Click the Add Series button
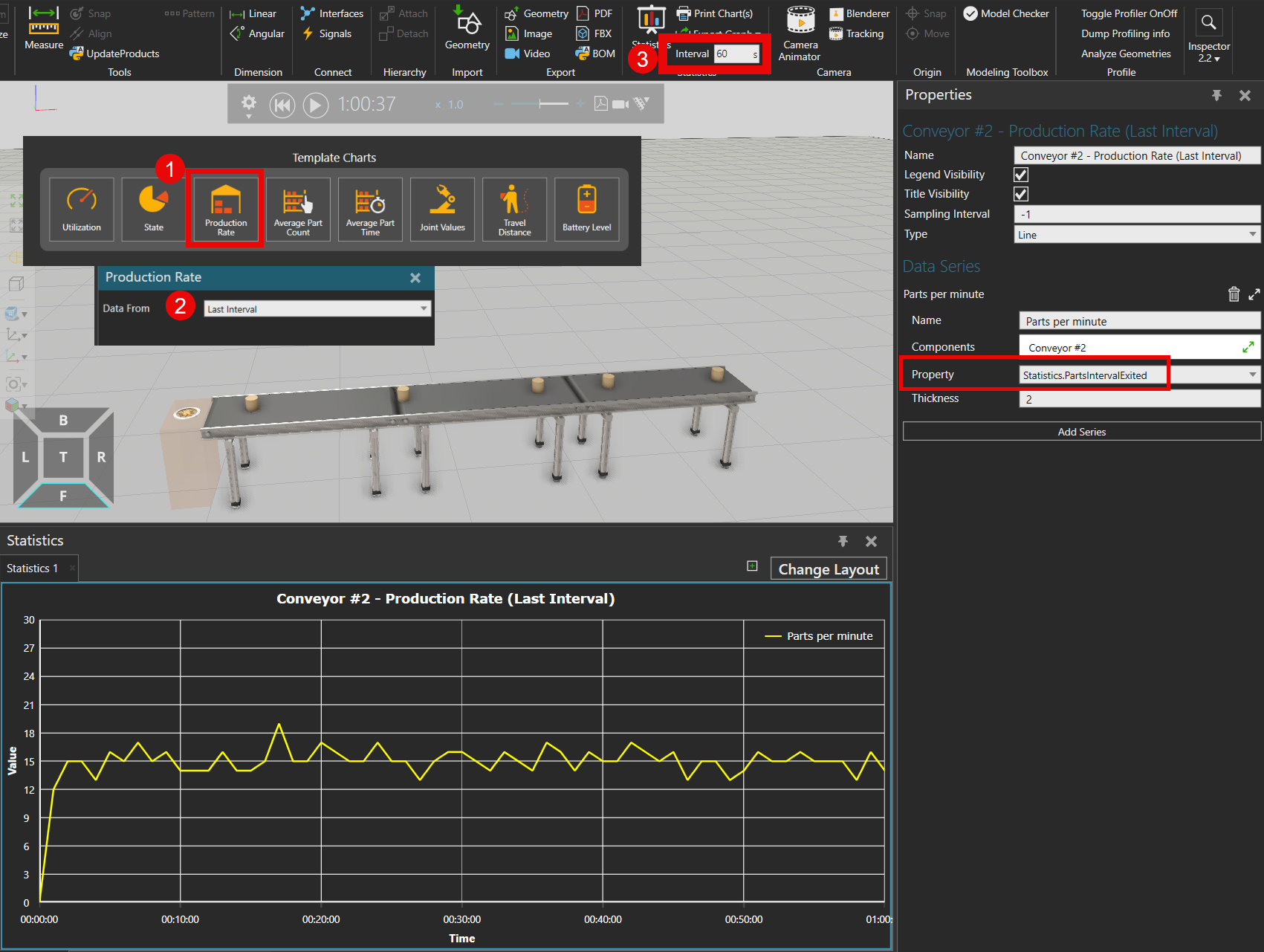Screen dimensions: 1264x952 (x=1081, y=432)
